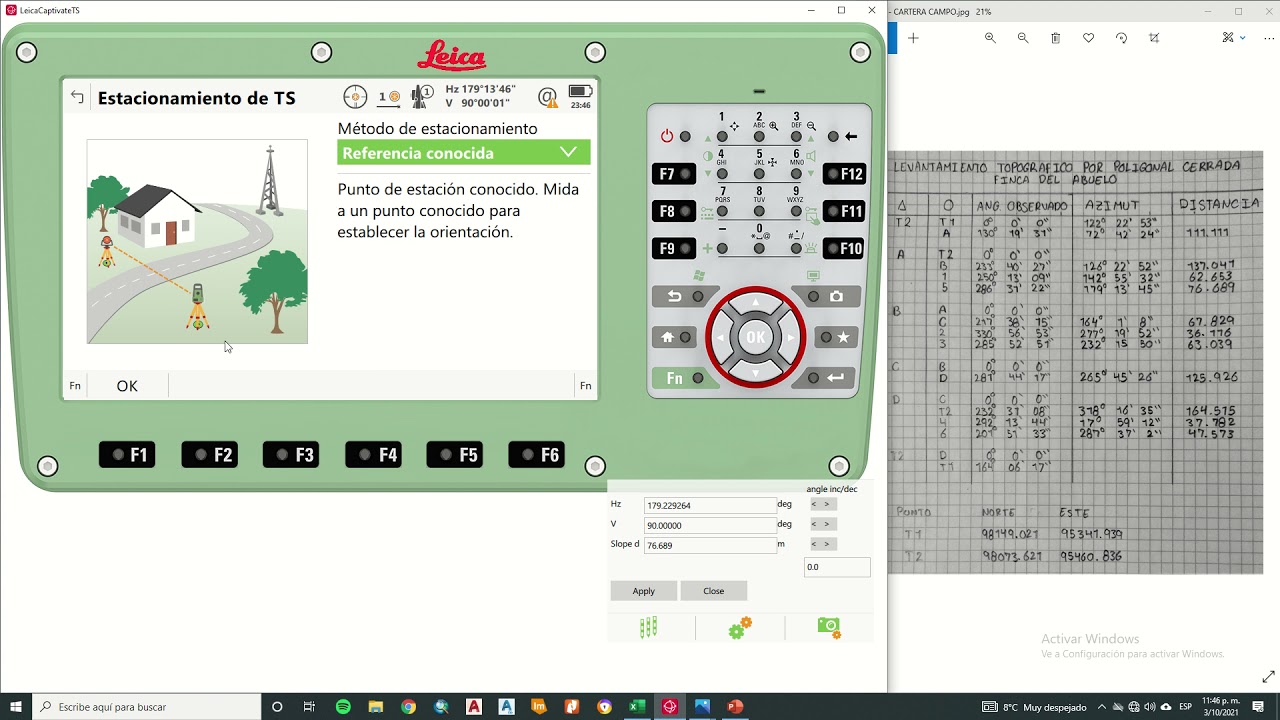Click the green prisms/poles icon
1280x720 pixels.
649,628
